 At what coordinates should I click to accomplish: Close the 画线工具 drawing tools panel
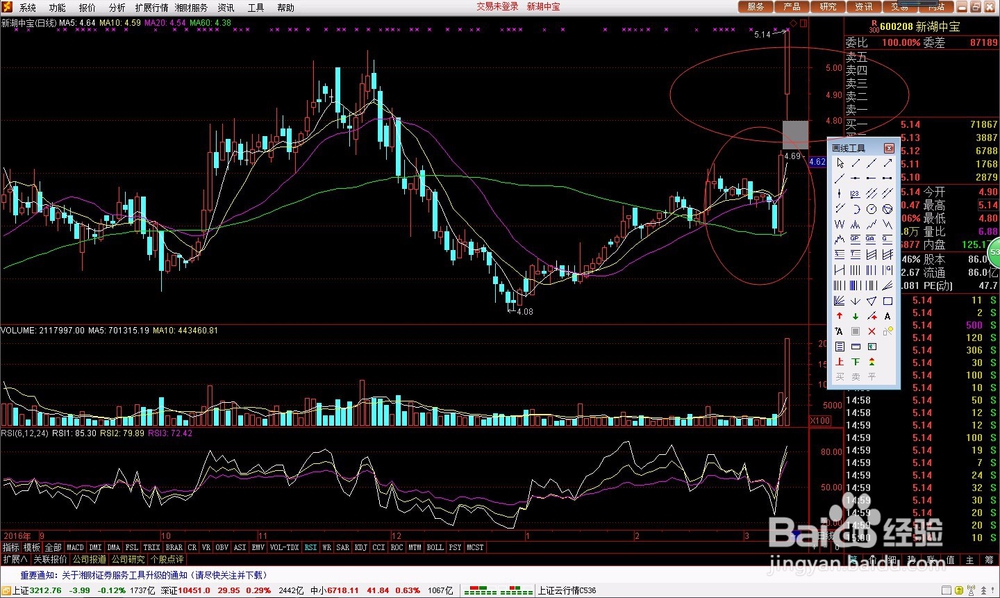(889, 148)
